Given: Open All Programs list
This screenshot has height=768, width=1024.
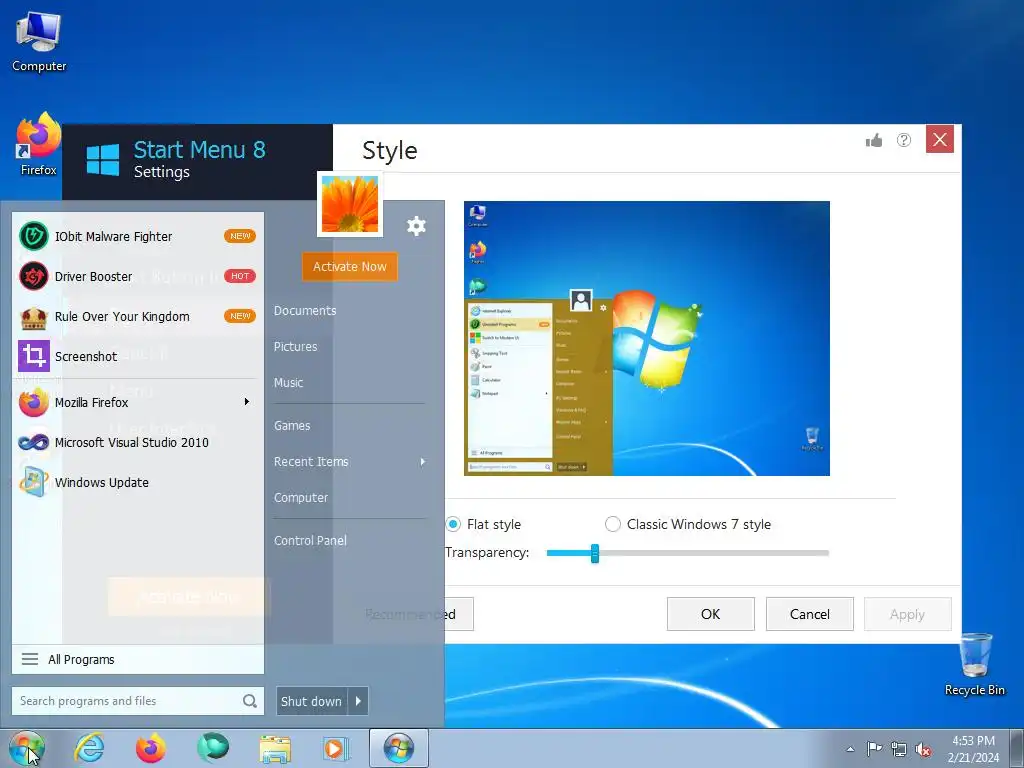Looking at the screenshot, I should coord(138,660).
